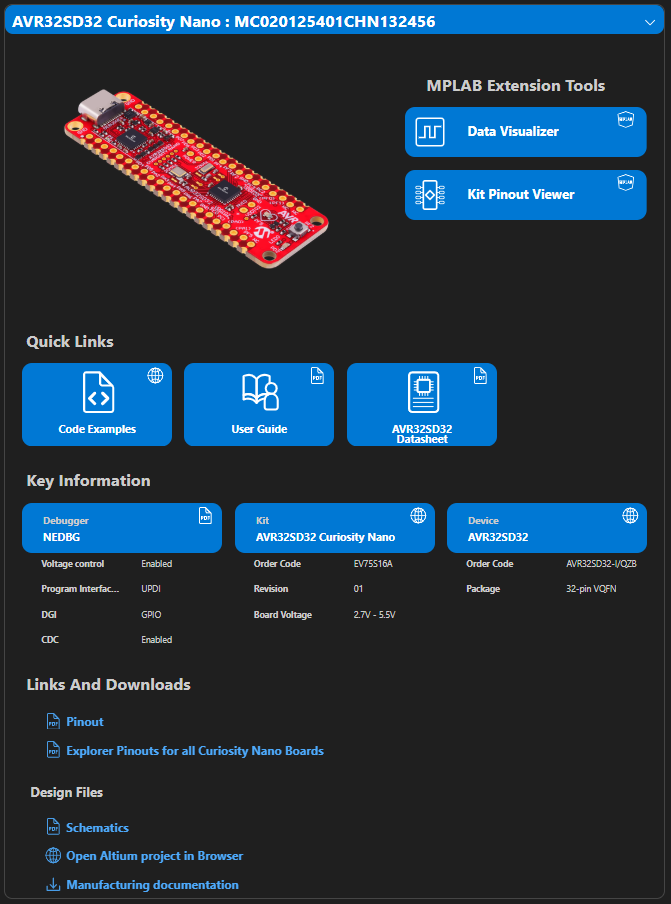
Task: Open Explorer Pinouts for all Curiosity Nano Boards
Action: coord(195,751)
